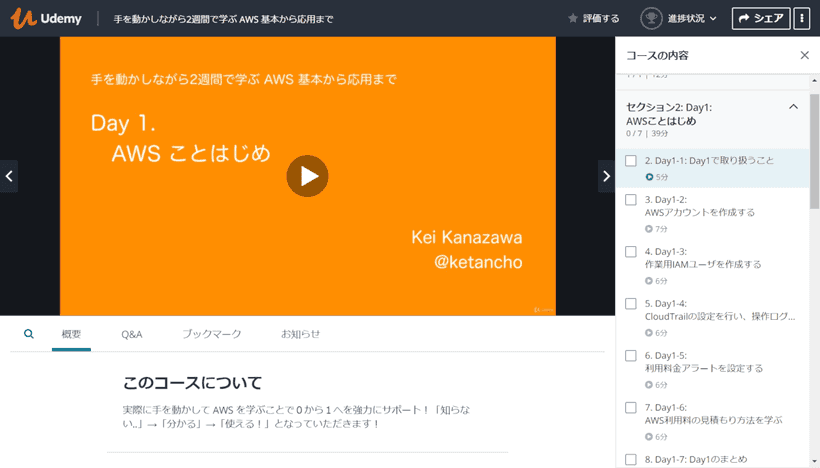This screenshot has height=468, width=820.
Task: Check the Day1-3 lecture checkbox
Action: point(631,252)
